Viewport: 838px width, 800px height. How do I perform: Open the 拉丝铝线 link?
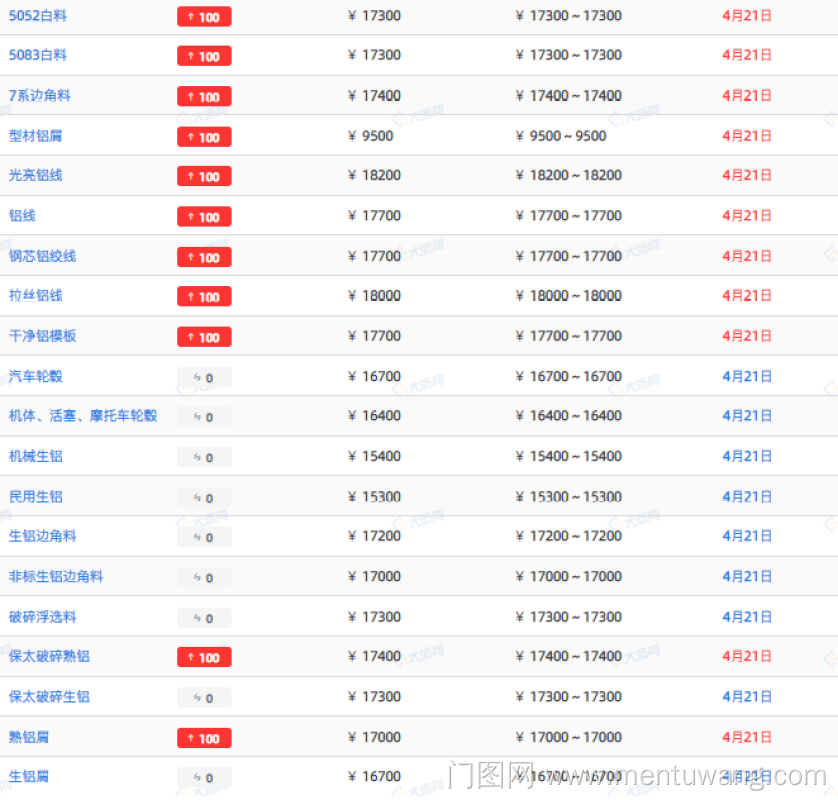(36, 296)
